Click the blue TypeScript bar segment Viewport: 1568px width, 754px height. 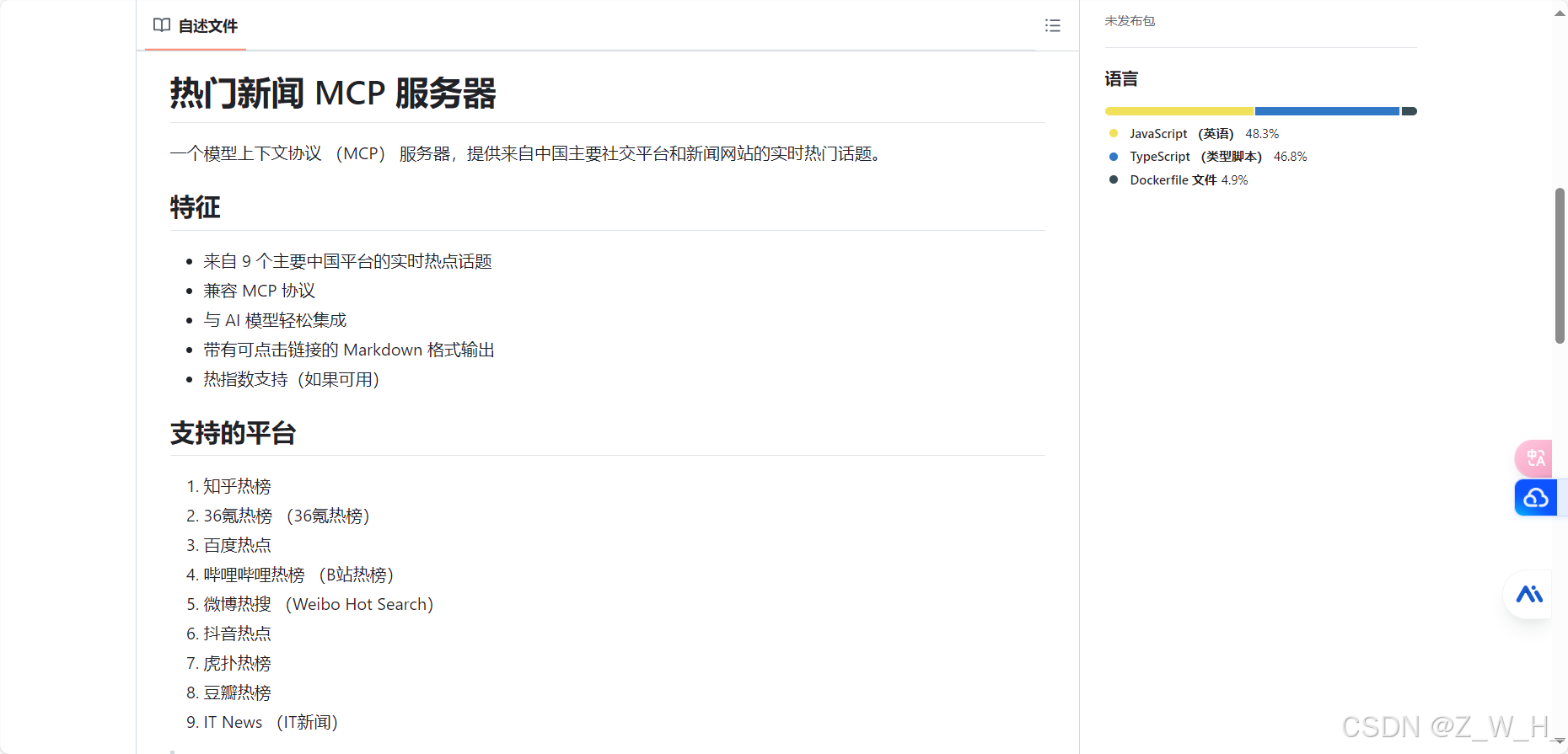tap(1328, 111)
